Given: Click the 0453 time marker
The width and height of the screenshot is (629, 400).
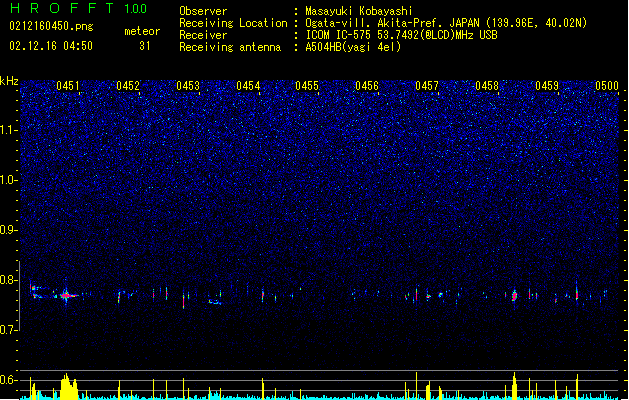Looking at the screenshot, I should click(188, 86).
